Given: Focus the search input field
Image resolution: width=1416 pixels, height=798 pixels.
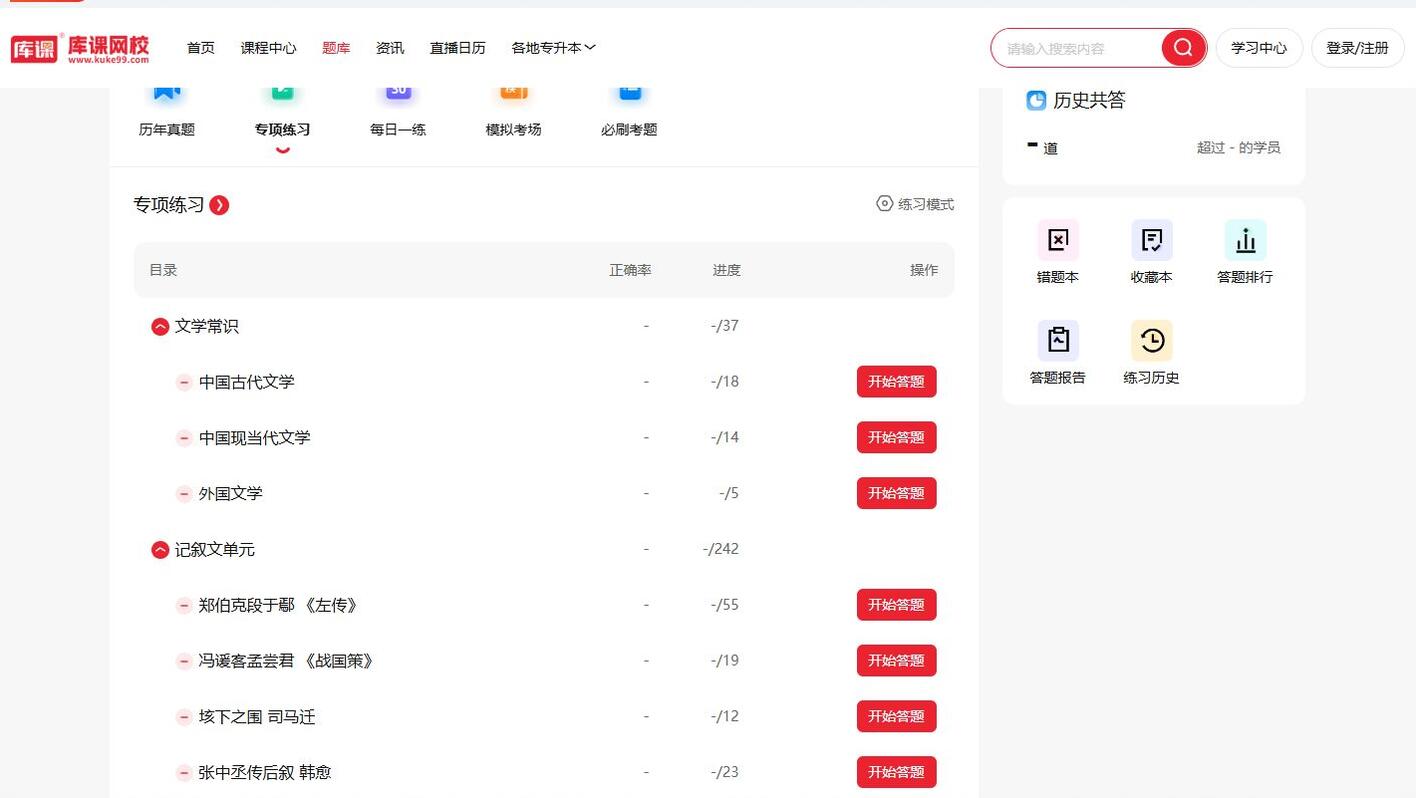Looking at the screenshot, I should click(x=1078, y=48).
